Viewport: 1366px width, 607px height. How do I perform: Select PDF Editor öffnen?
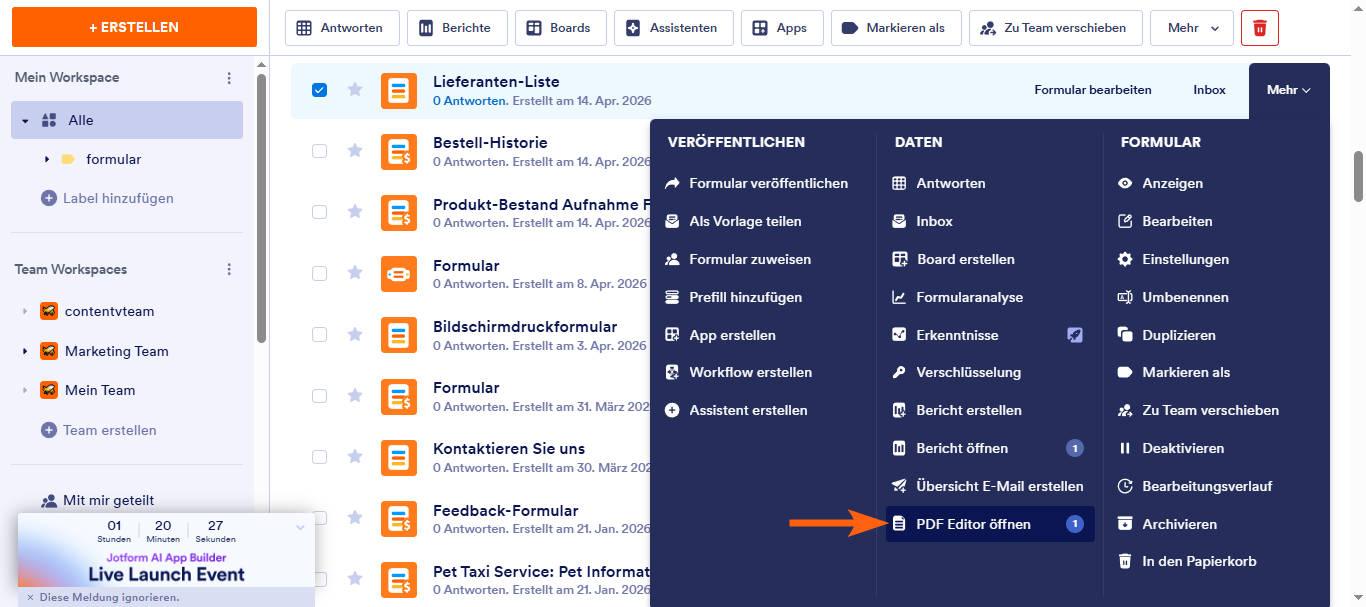click(x=990, y=524)
